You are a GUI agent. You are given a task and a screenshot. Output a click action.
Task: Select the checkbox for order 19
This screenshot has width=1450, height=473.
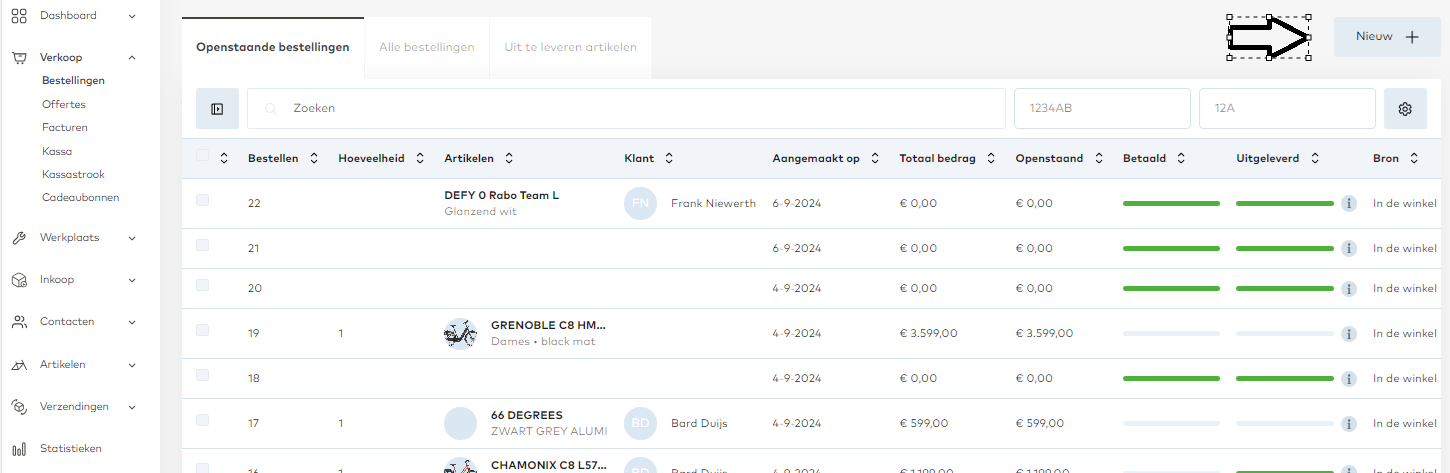[x=203, y=331]
